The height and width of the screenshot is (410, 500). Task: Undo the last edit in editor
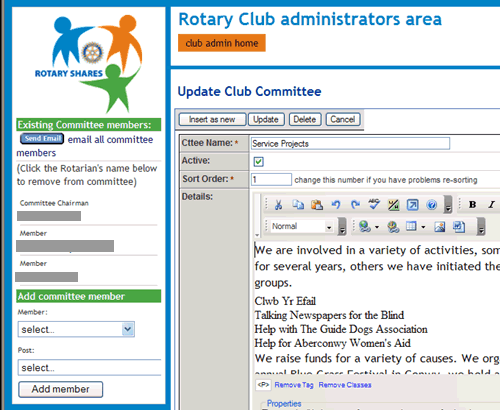(336, 205)
